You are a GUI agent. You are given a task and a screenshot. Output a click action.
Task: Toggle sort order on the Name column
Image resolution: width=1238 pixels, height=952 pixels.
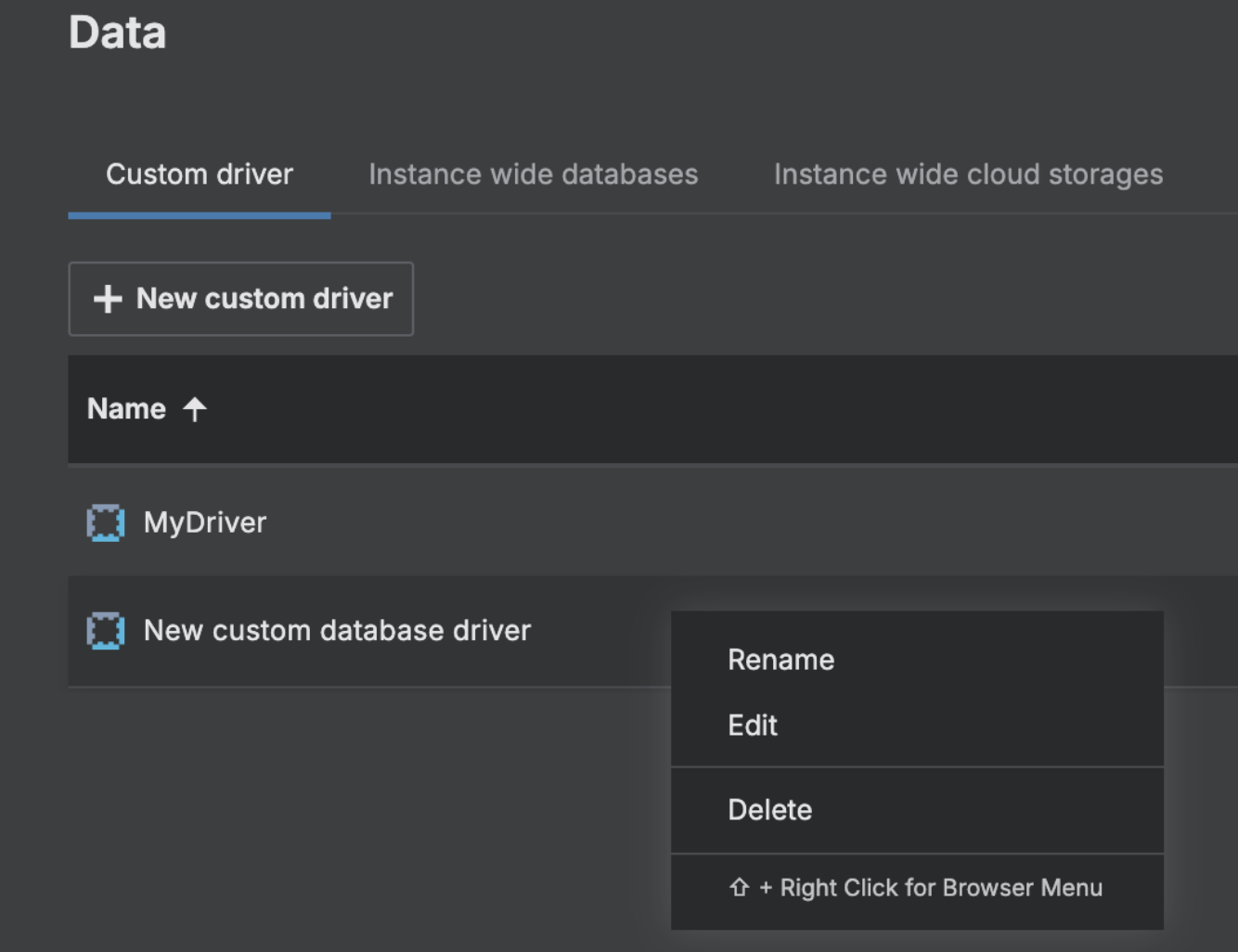tap(148, 408)
